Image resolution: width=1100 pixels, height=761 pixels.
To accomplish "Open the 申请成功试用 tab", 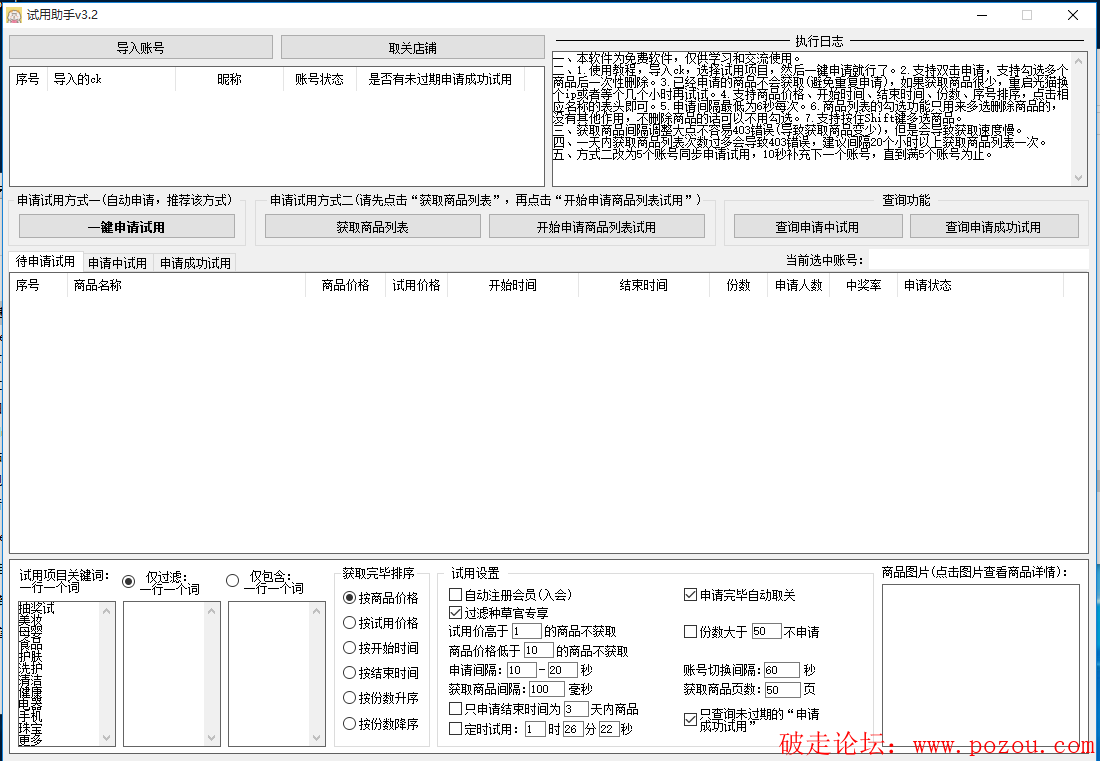I will (195, 263).
